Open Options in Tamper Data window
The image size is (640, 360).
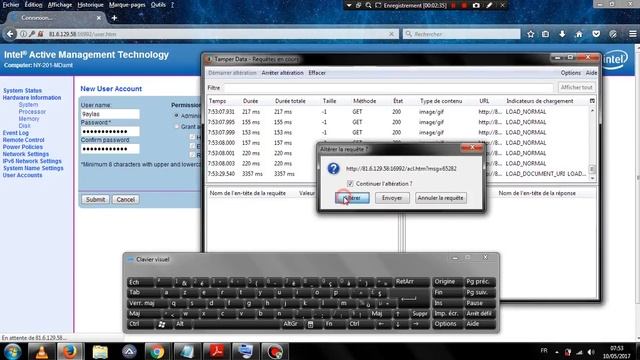(571, 73)
